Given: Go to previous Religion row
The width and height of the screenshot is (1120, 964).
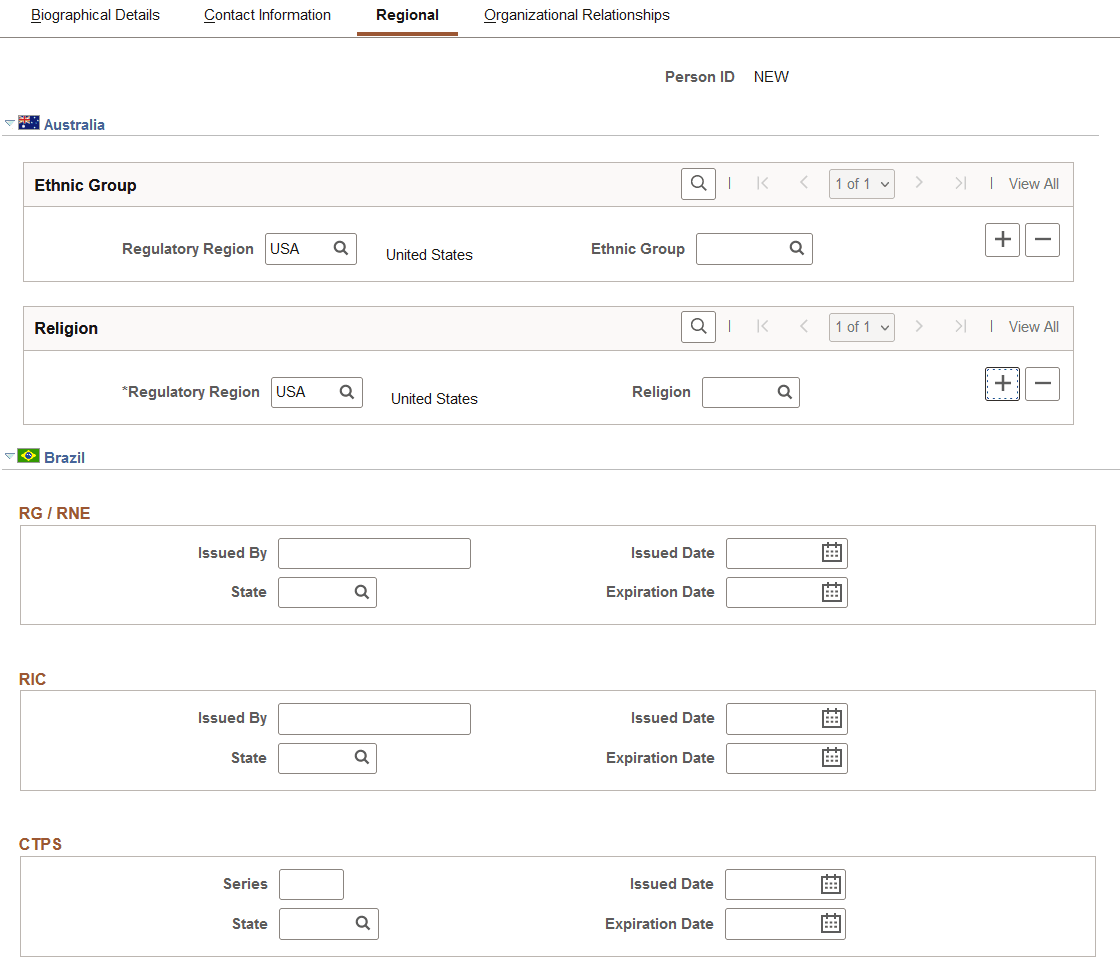Looking at the screenshot, I should click(804, 326).
